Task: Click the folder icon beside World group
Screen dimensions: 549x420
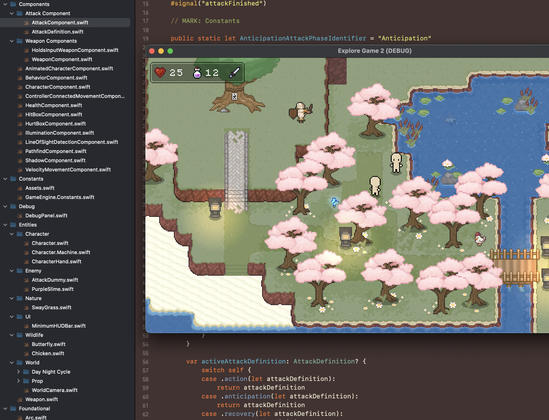Action: 20,363
